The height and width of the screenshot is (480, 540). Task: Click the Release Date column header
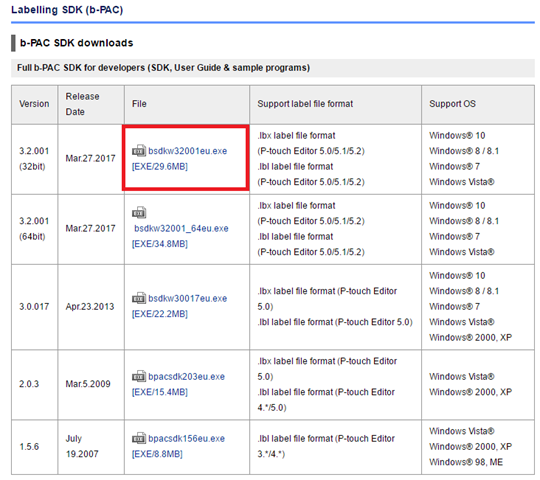tap(82, 104)
